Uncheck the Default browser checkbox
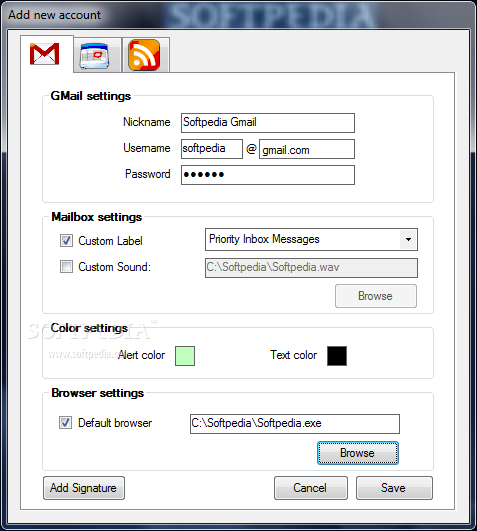Image resolution: width=477 pixels, height=531 pixels. (x=65, y=423)
